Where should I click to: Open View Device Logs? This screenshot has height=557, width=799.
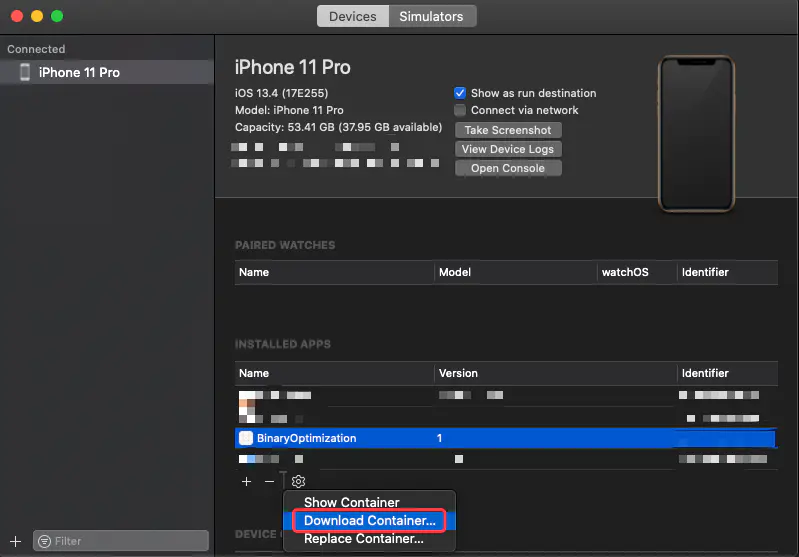point(508,149)
